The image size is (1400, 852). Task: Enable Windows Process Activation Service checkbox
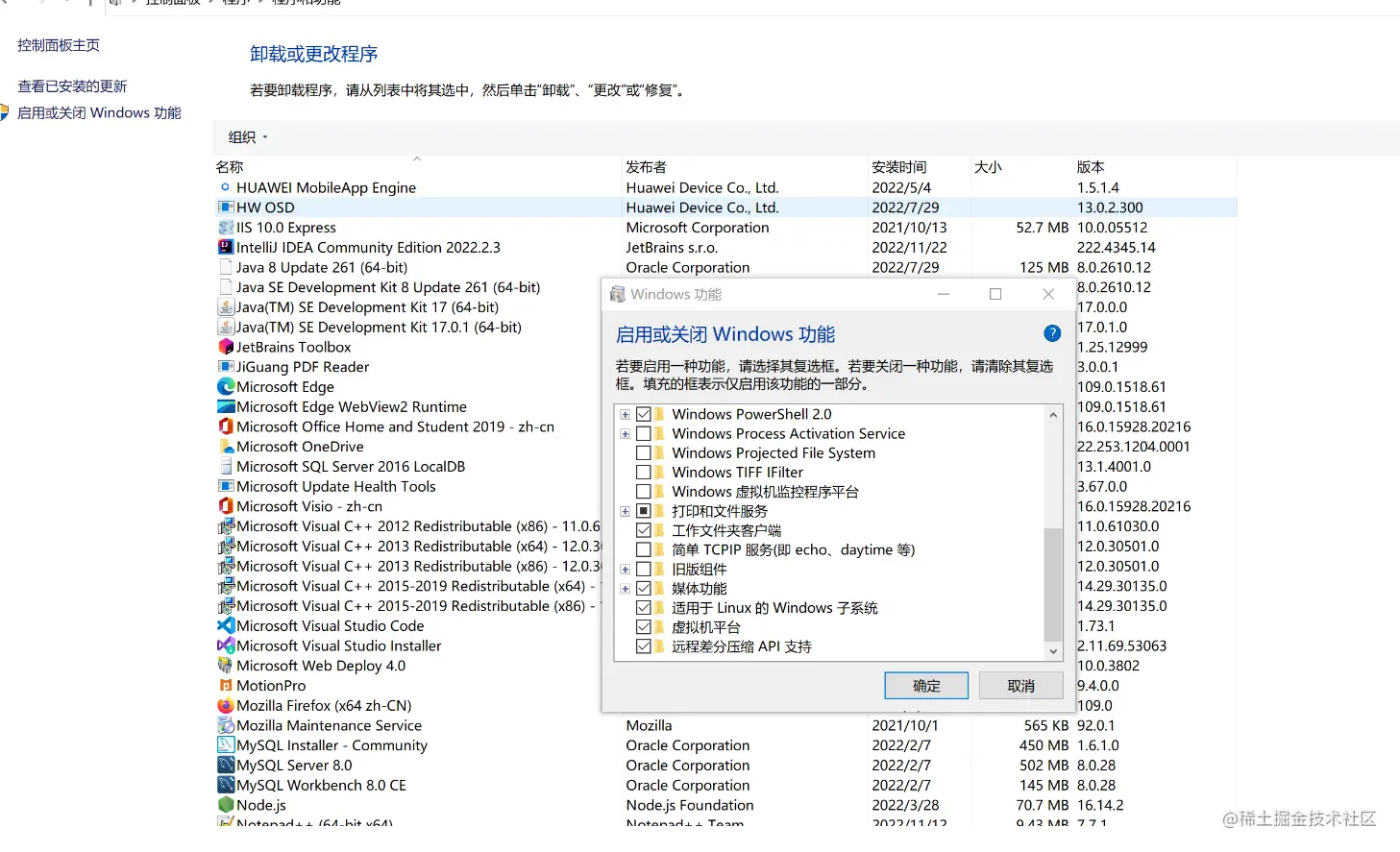click(644, 433)
